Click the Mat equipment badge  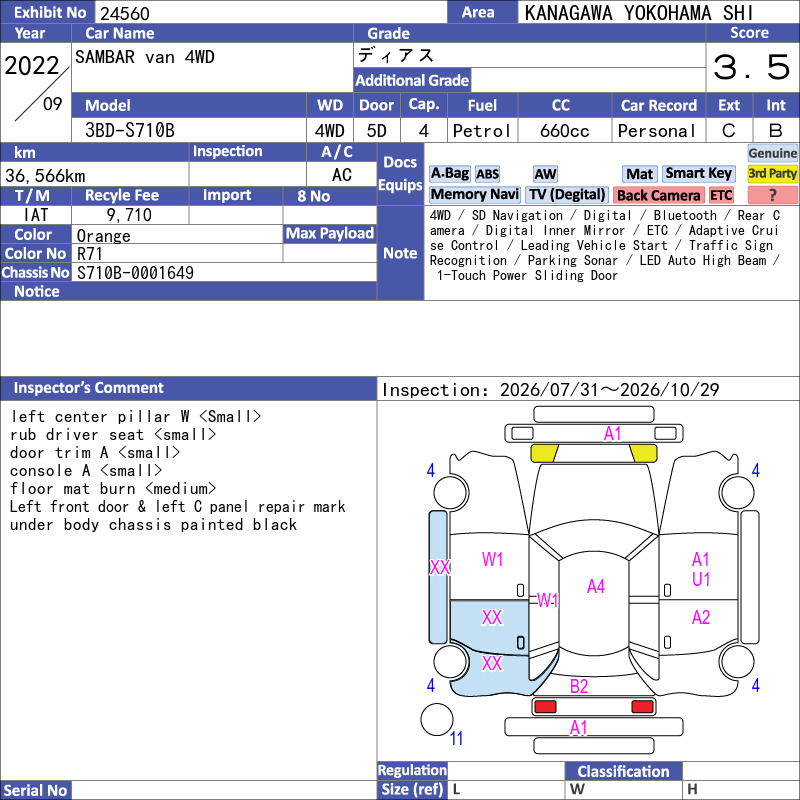pyautogui.click(x=640, y=174)
